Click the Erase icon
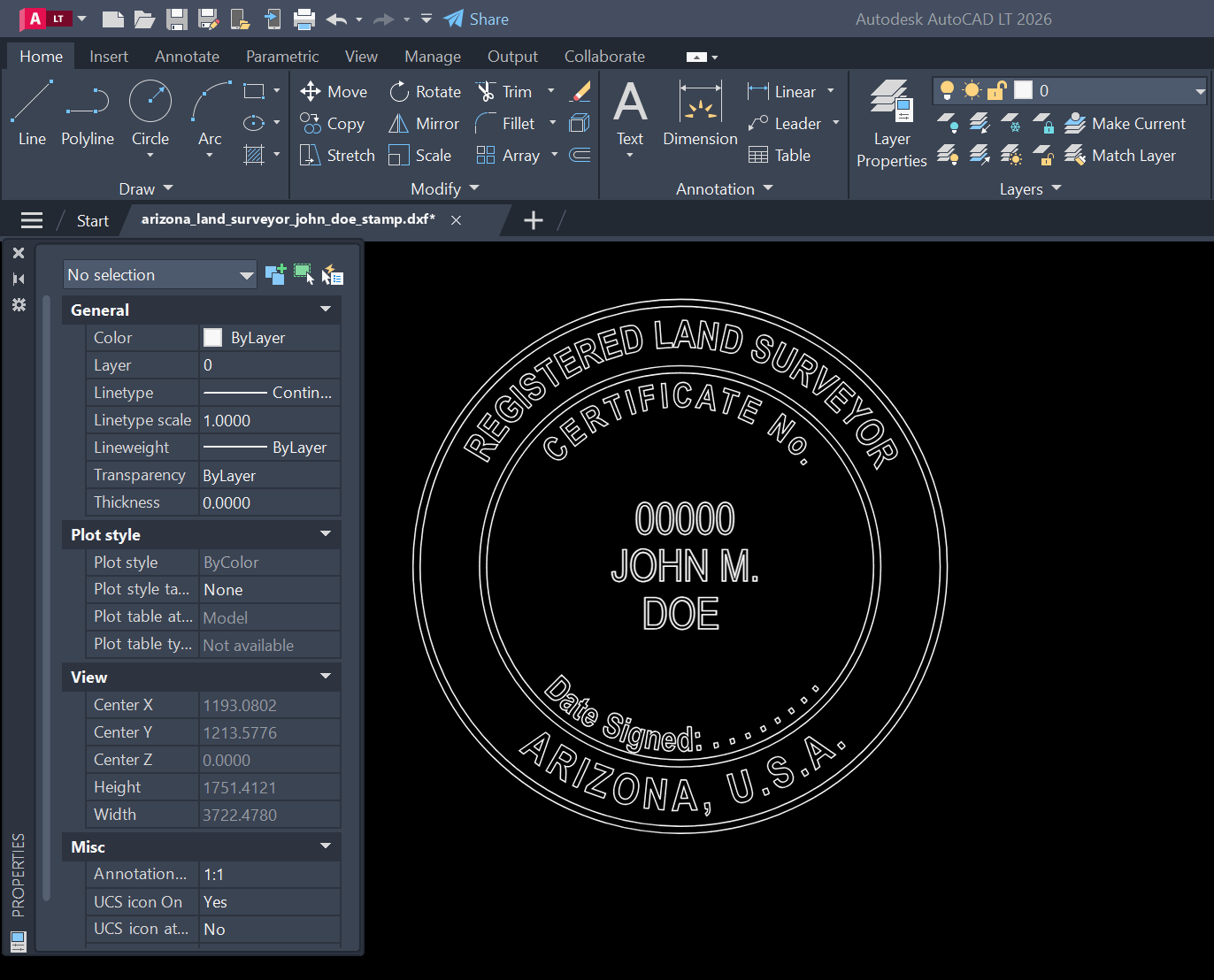Viewport: 1214px width, 980px height. pos(580,92)
